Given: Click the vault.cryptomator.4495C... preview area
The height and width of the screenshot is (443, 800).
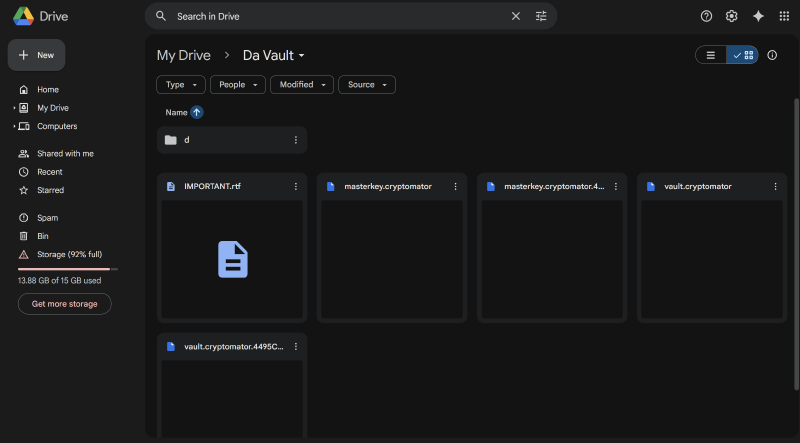Looking at the screenshot, I should point(232,399).
